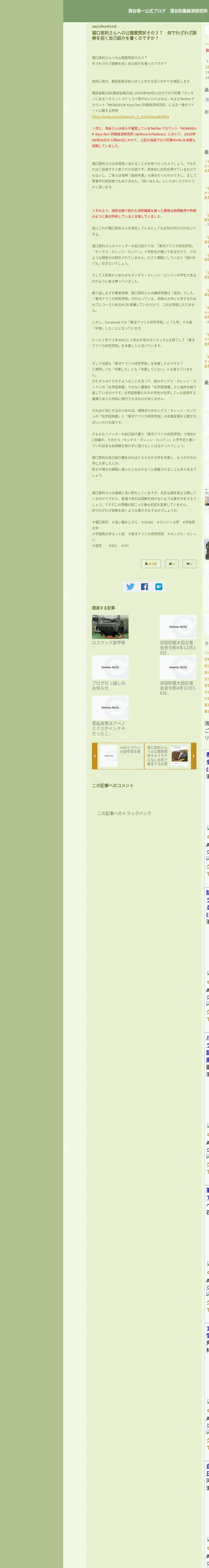Click Seesaa BLOG thumbnail above 軍拡政策
This screenshot has height=1568, width=209.
tap(110, 708)
